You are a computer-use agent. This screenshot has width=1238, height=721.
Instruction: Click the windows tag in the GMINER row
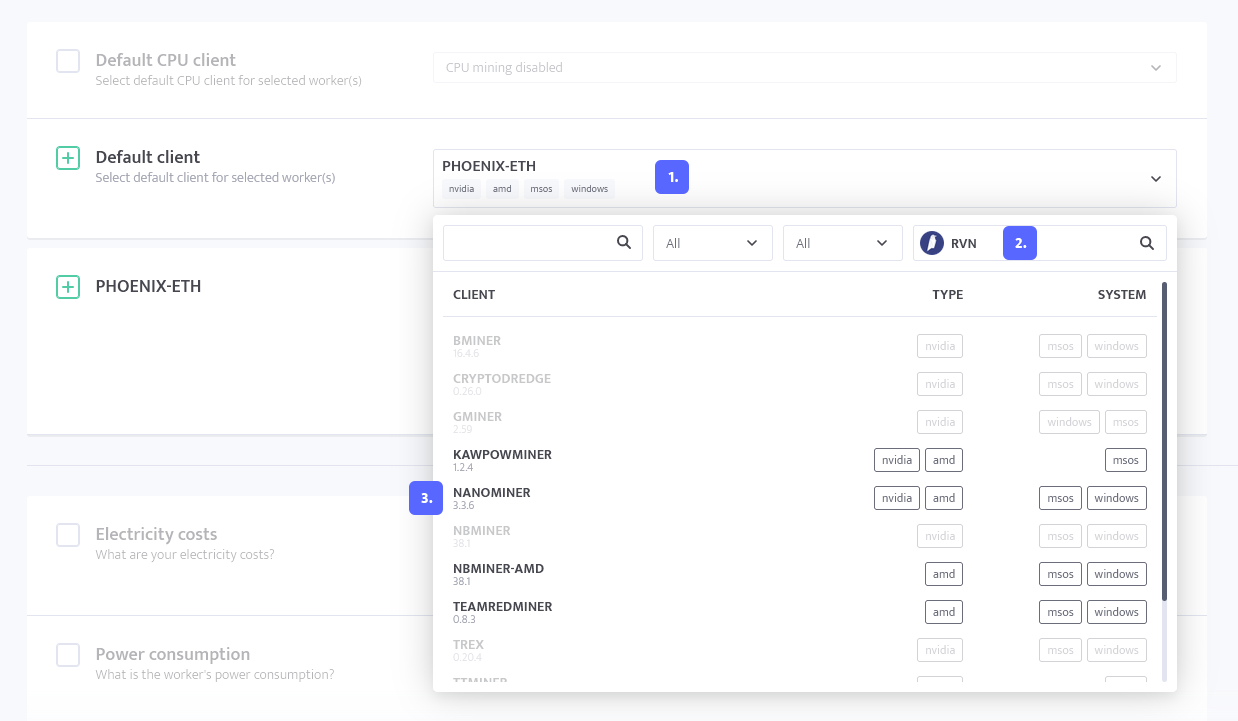pyautogui.click(x=1070, y=422)
